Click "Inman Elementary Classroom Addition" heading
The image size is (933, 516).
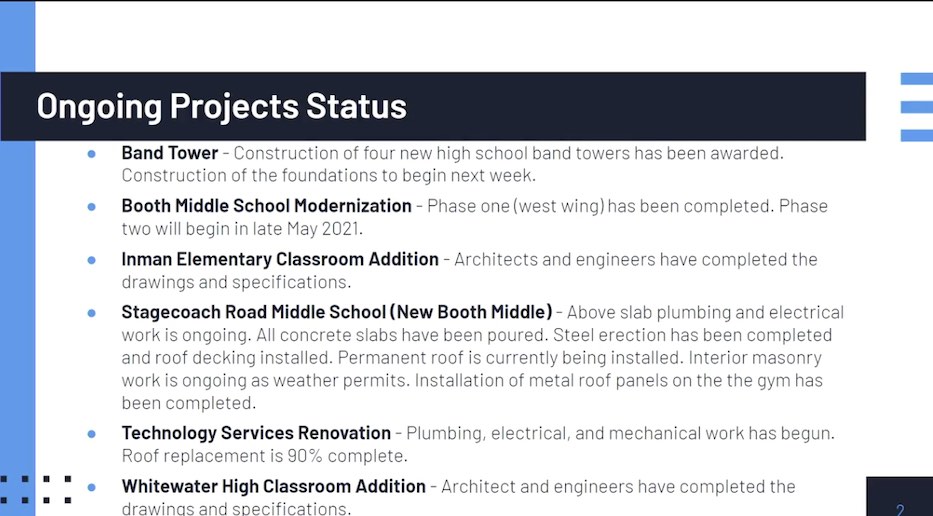[280, 259]
